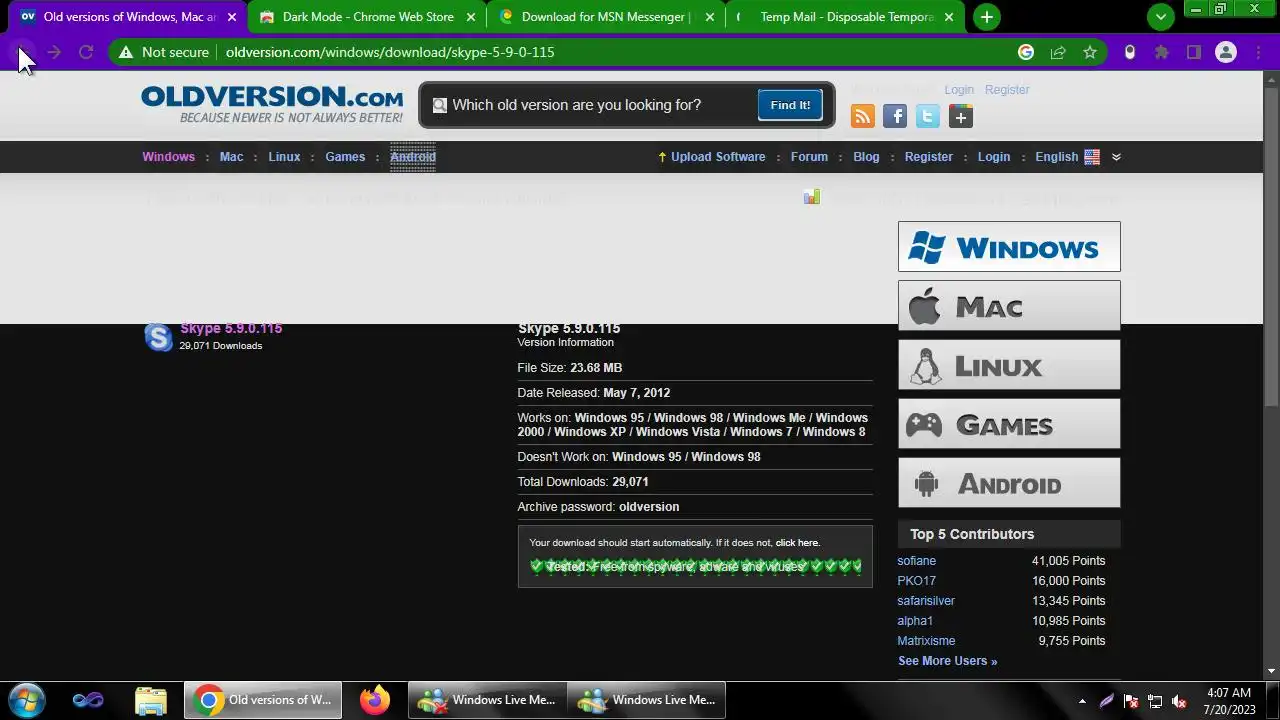Open the Linux nav menu item
This screenshot has height=720, width=1280.
point(284,157)
